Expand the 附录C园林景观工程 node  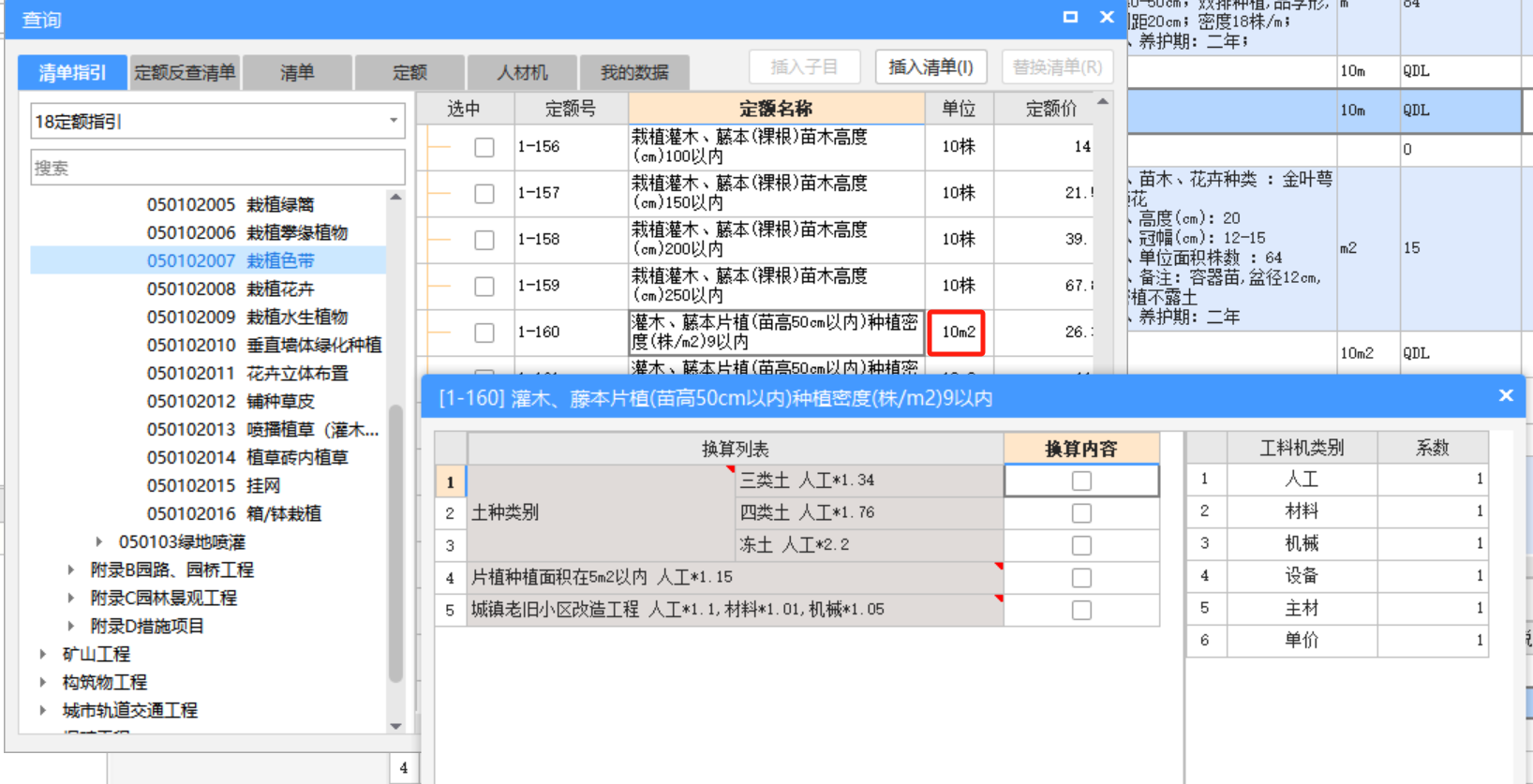point(71,598)
